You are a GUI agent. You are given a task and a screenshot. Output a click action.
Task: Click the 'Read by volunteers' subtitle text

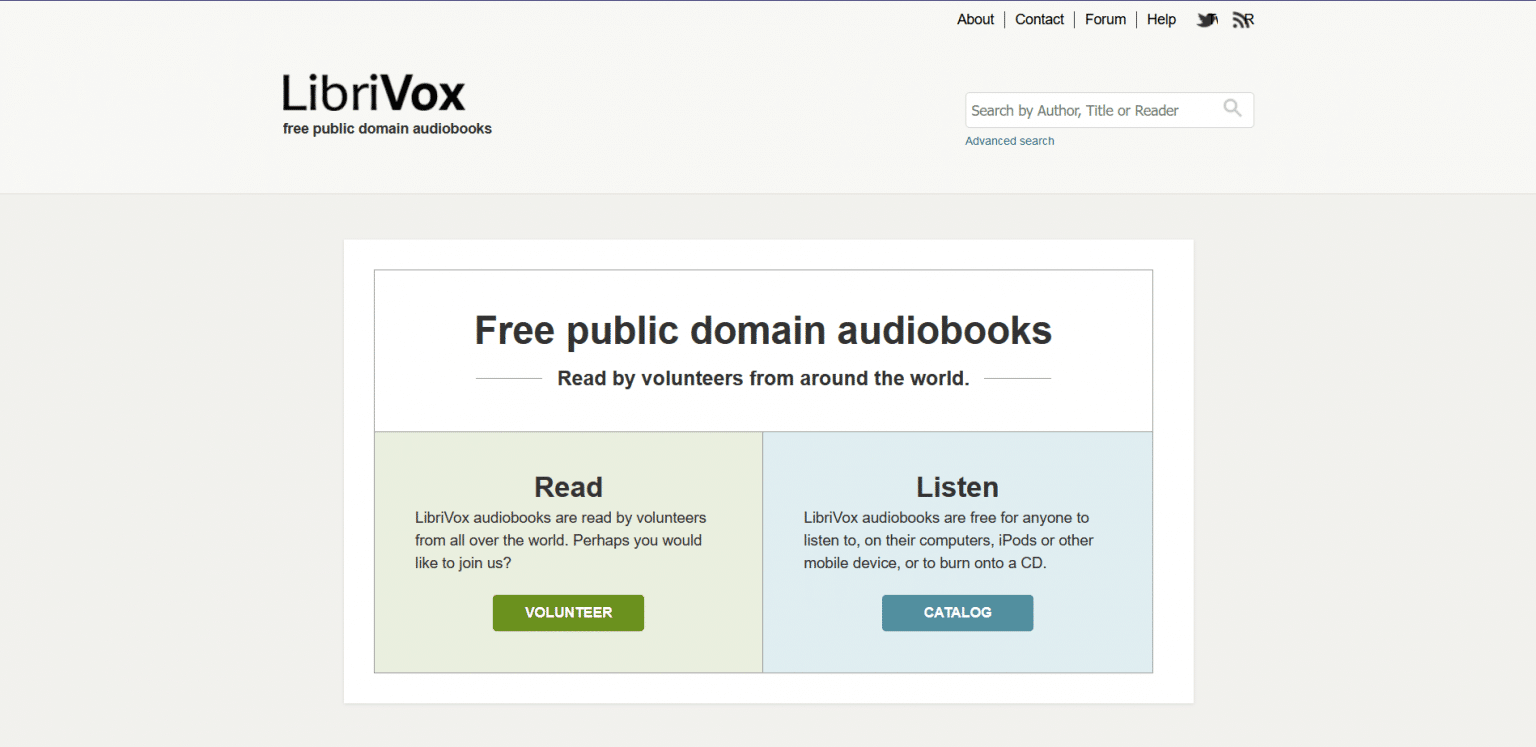tap(763, 378)
